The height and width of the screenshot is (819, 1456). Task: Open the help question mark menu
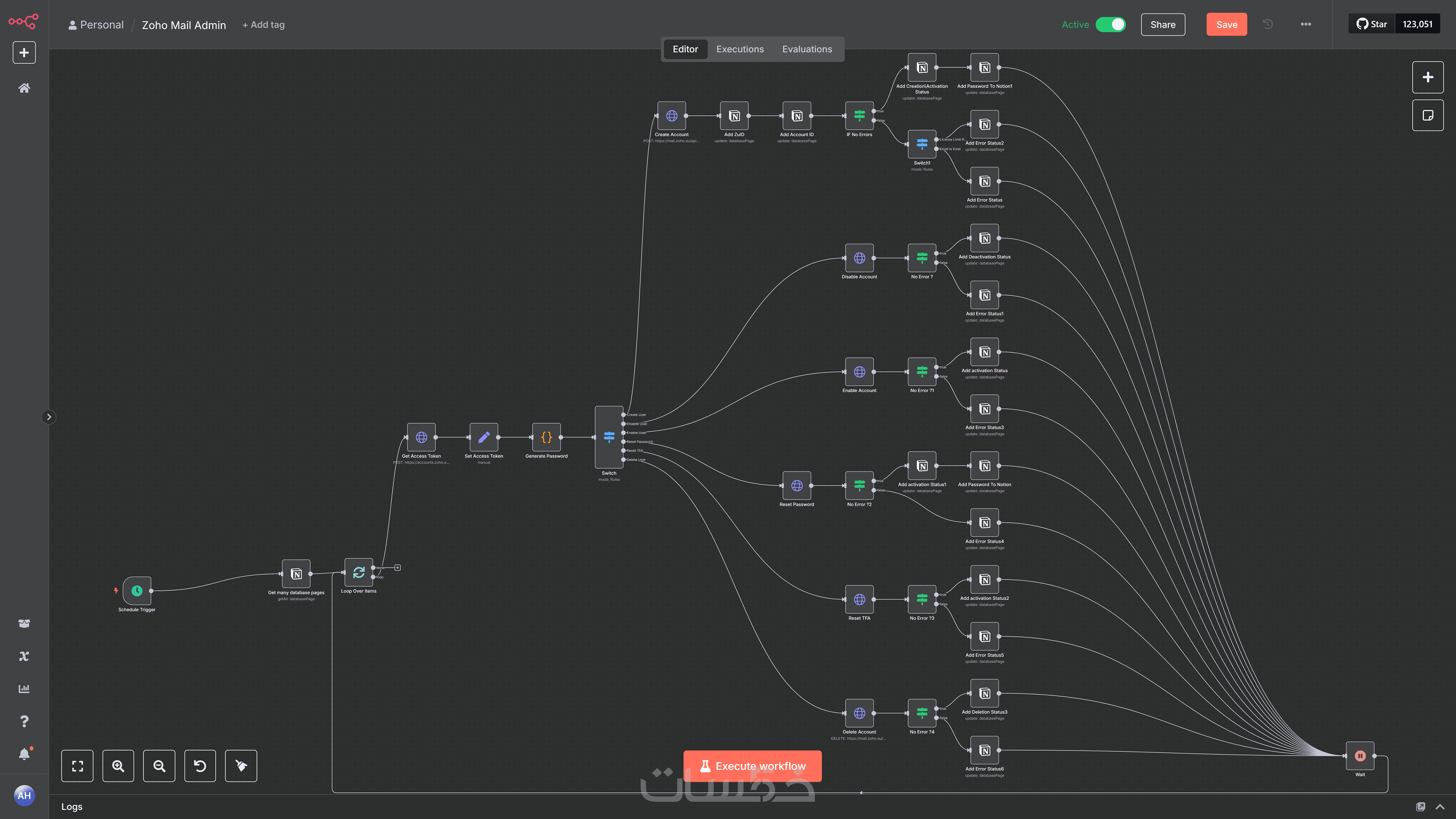pyautogui.click(x=24, y=721)
